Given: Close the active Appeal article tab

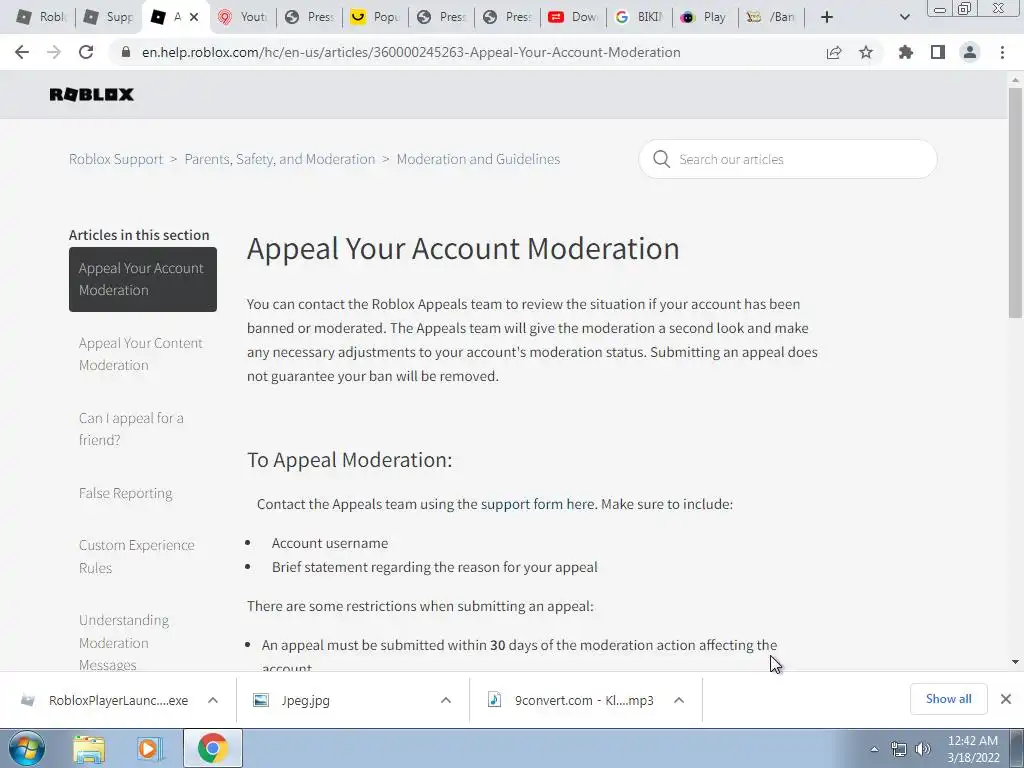Looking at the screenshot, I should [194, 17].
